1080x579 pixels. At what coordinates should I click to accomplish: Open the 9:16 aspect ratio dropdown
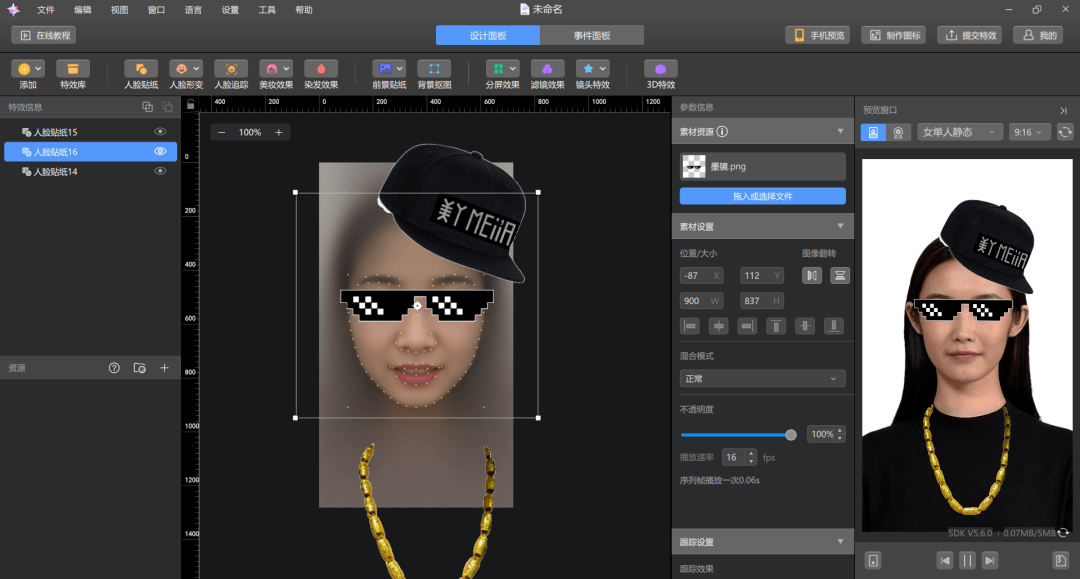click(x=1029, y=132)
